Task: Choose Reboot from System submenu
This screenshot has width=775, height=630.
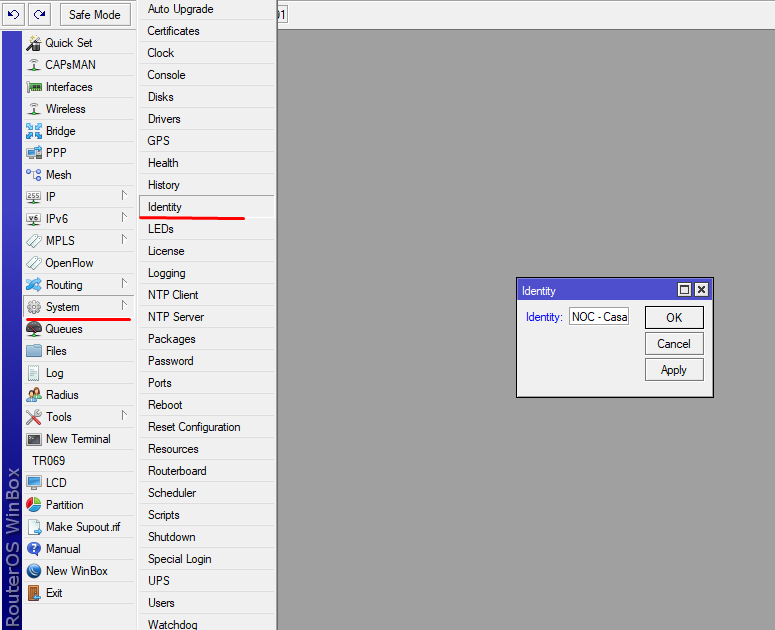Action: 207,405
